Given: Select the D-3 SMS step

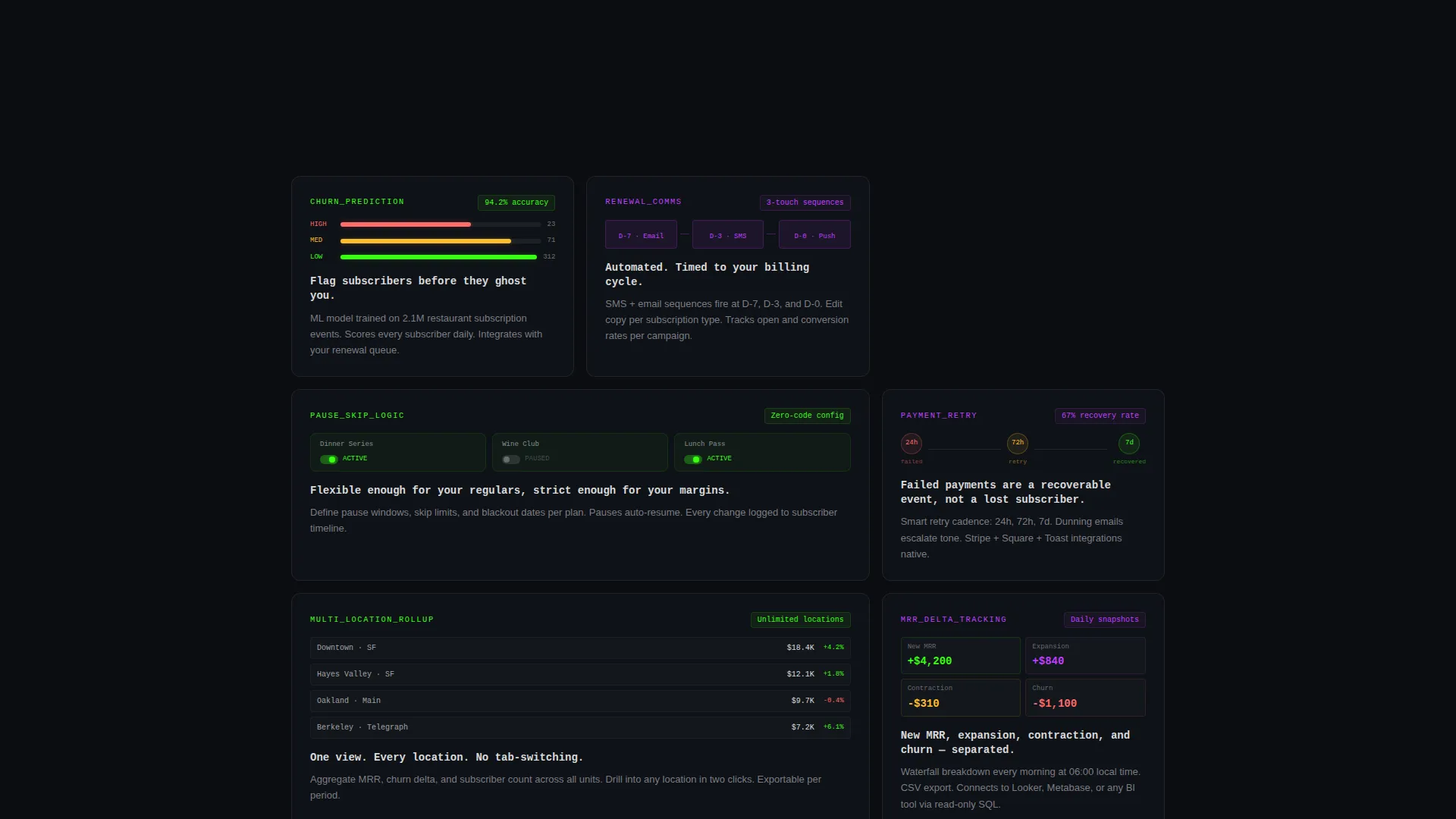Looking at the screenshot, I should [x=727, y=235].
